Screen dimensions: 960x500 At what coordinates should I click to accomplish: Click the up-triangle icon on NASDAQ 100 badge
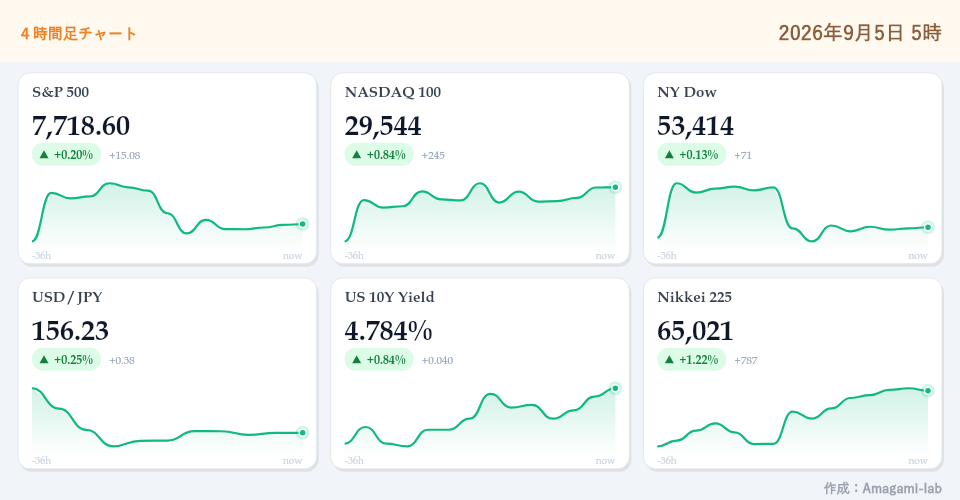pos(357,155)
